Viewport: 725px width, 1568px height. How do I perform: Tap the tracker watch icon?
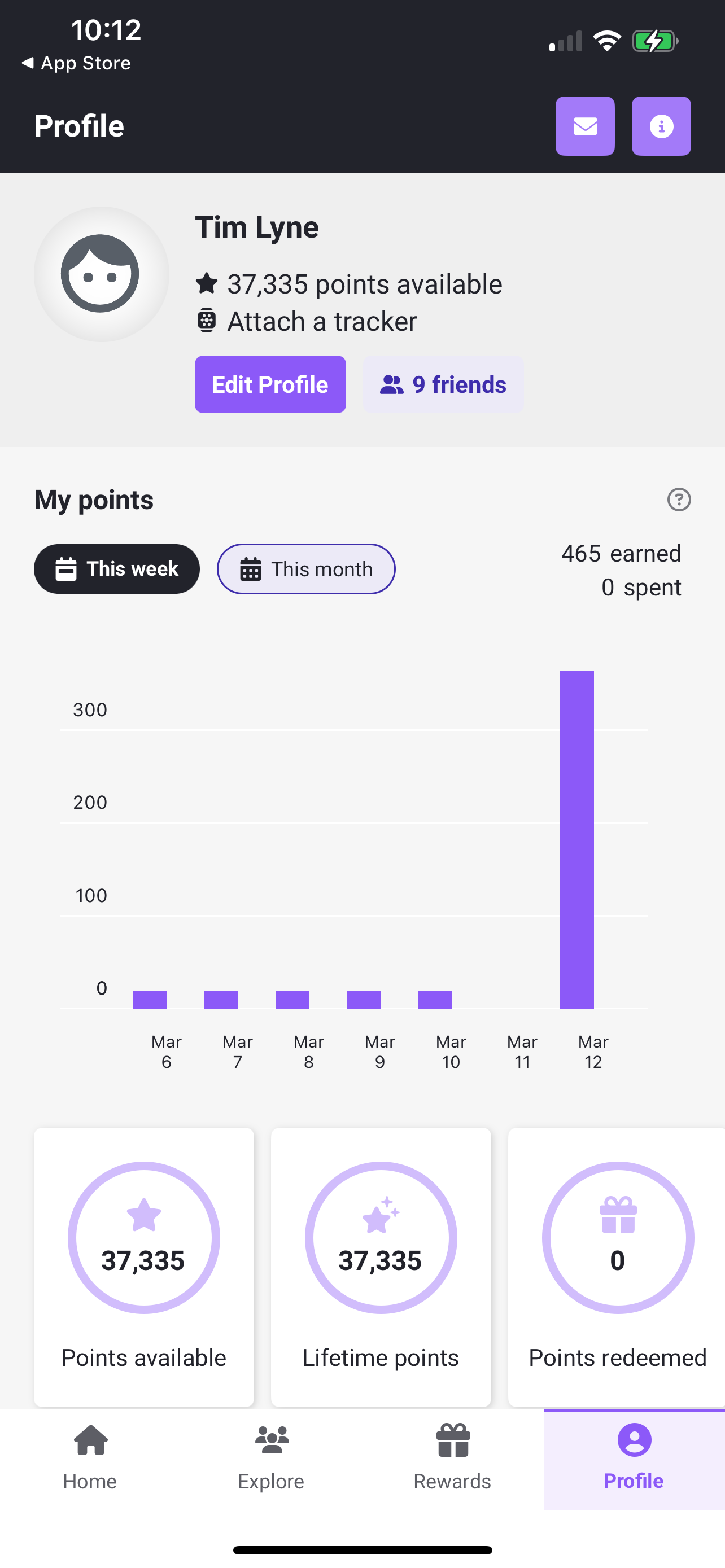pyautogui.click(x=206, y=320)
